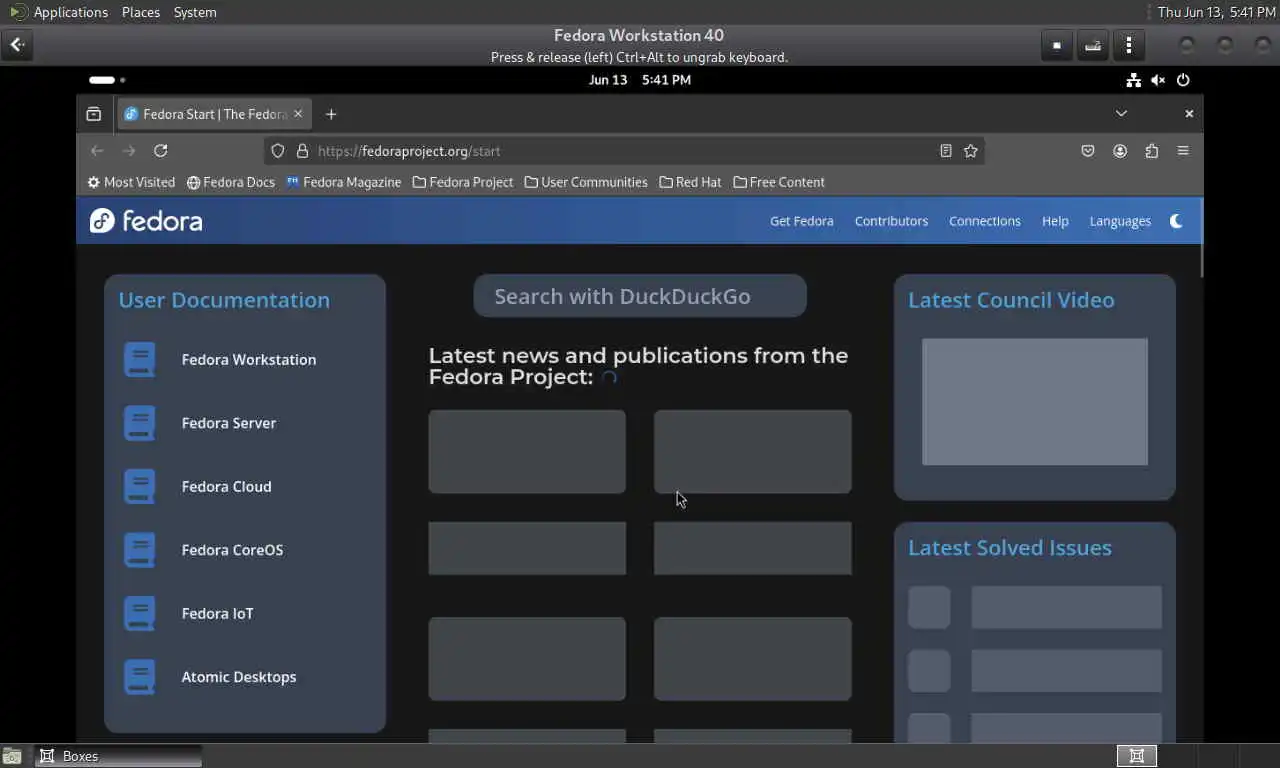The height and width of the screenshot is (768, 1280).
Task: Open a new Firefox tab
Action: (331, 114)
